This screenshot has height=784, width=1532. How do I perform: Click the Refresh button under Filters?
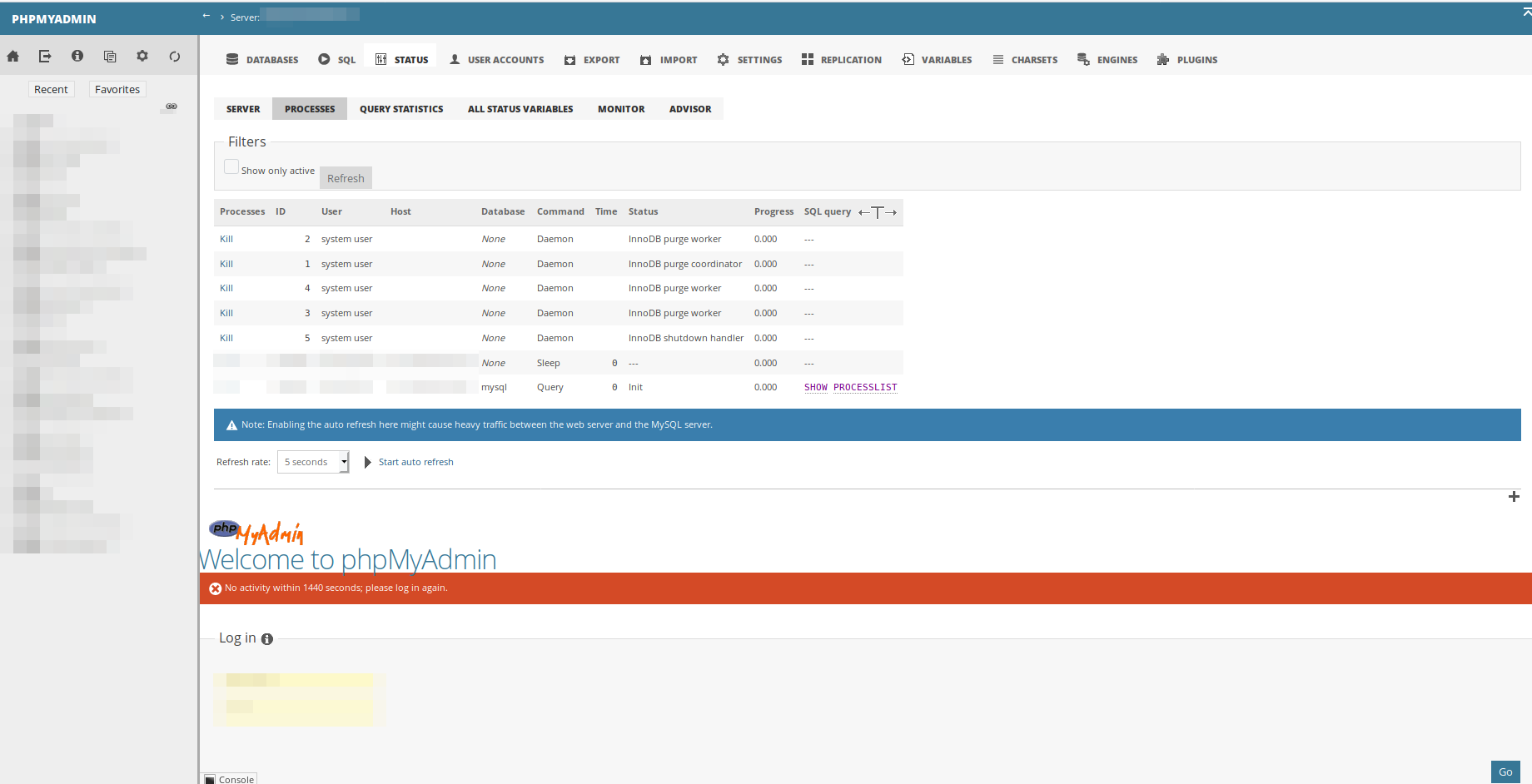(x=346, y=177)
